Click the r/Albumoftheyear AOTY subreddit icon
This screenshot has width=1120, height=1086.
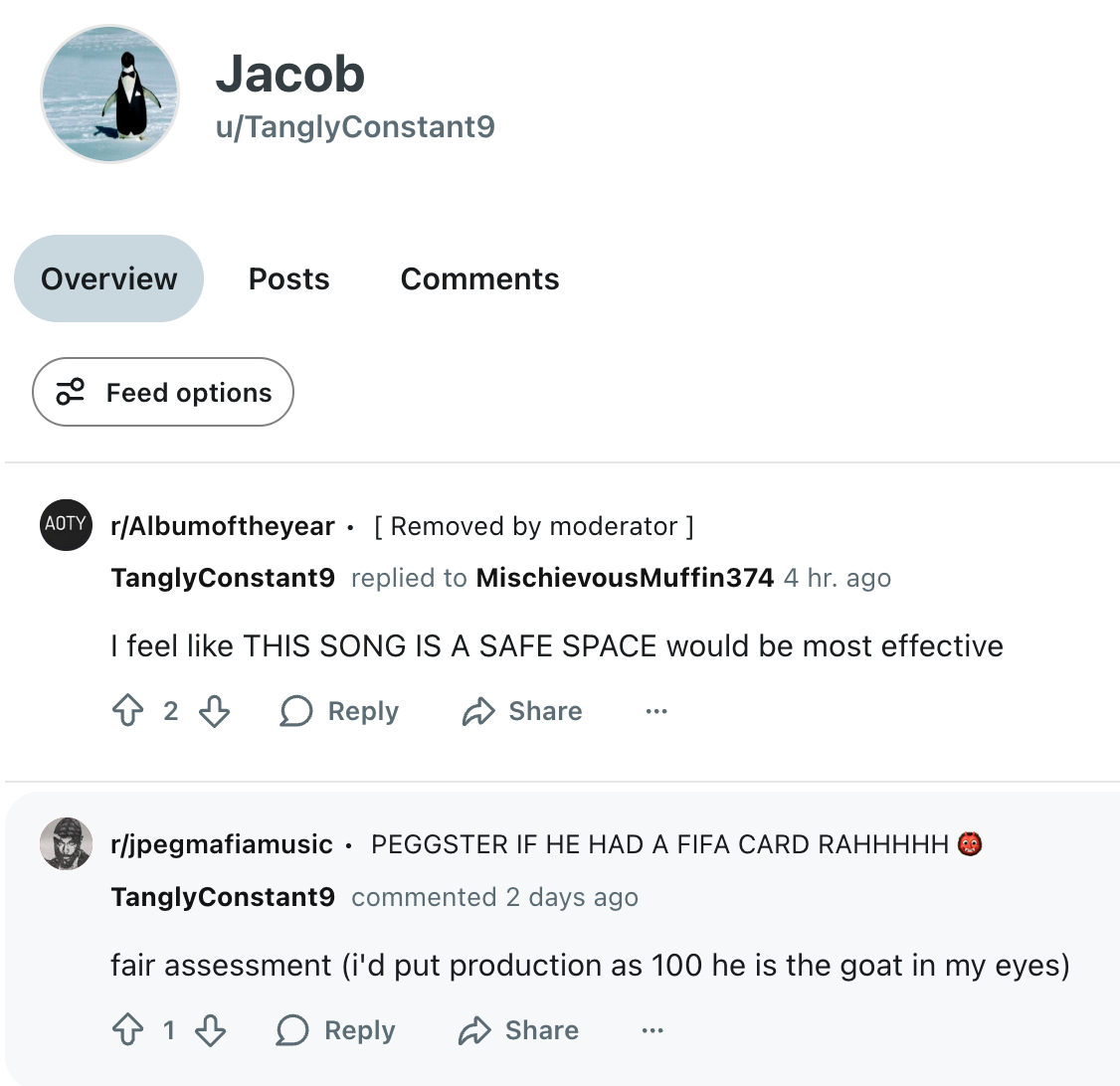(x=66, y=526)
